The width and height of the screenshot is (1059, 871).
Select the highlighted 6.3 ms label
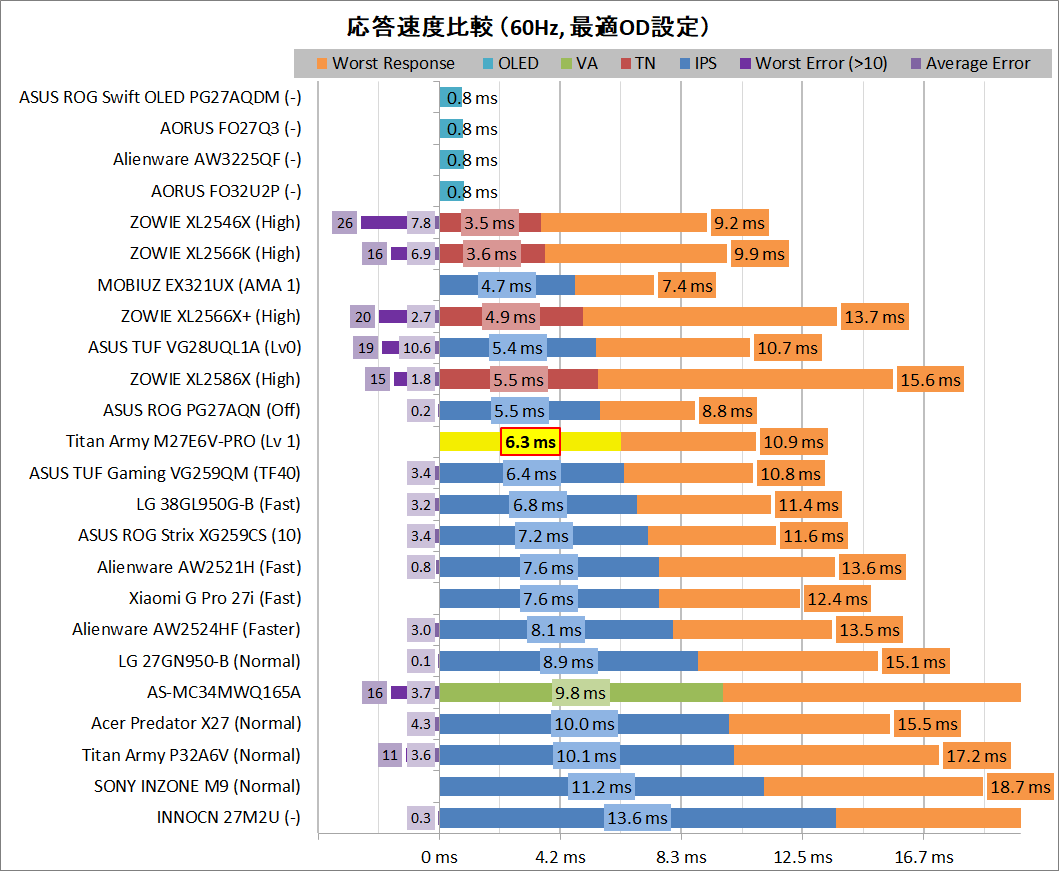(x=530, y=442)
